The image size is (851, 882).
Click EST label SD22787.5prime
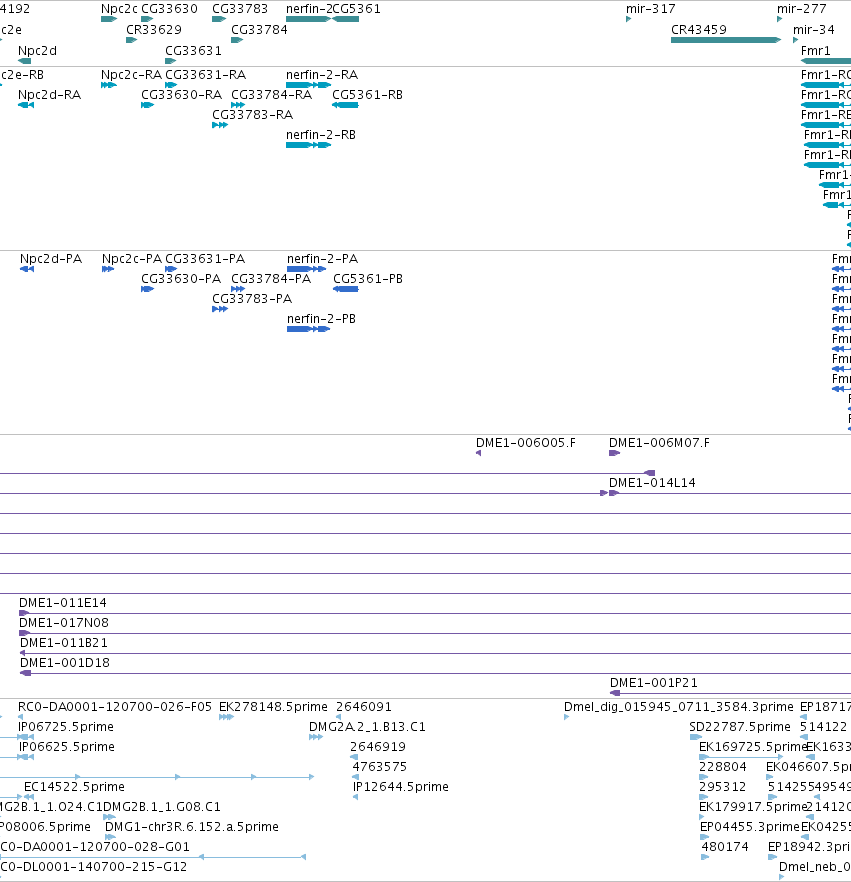point(740,727)
